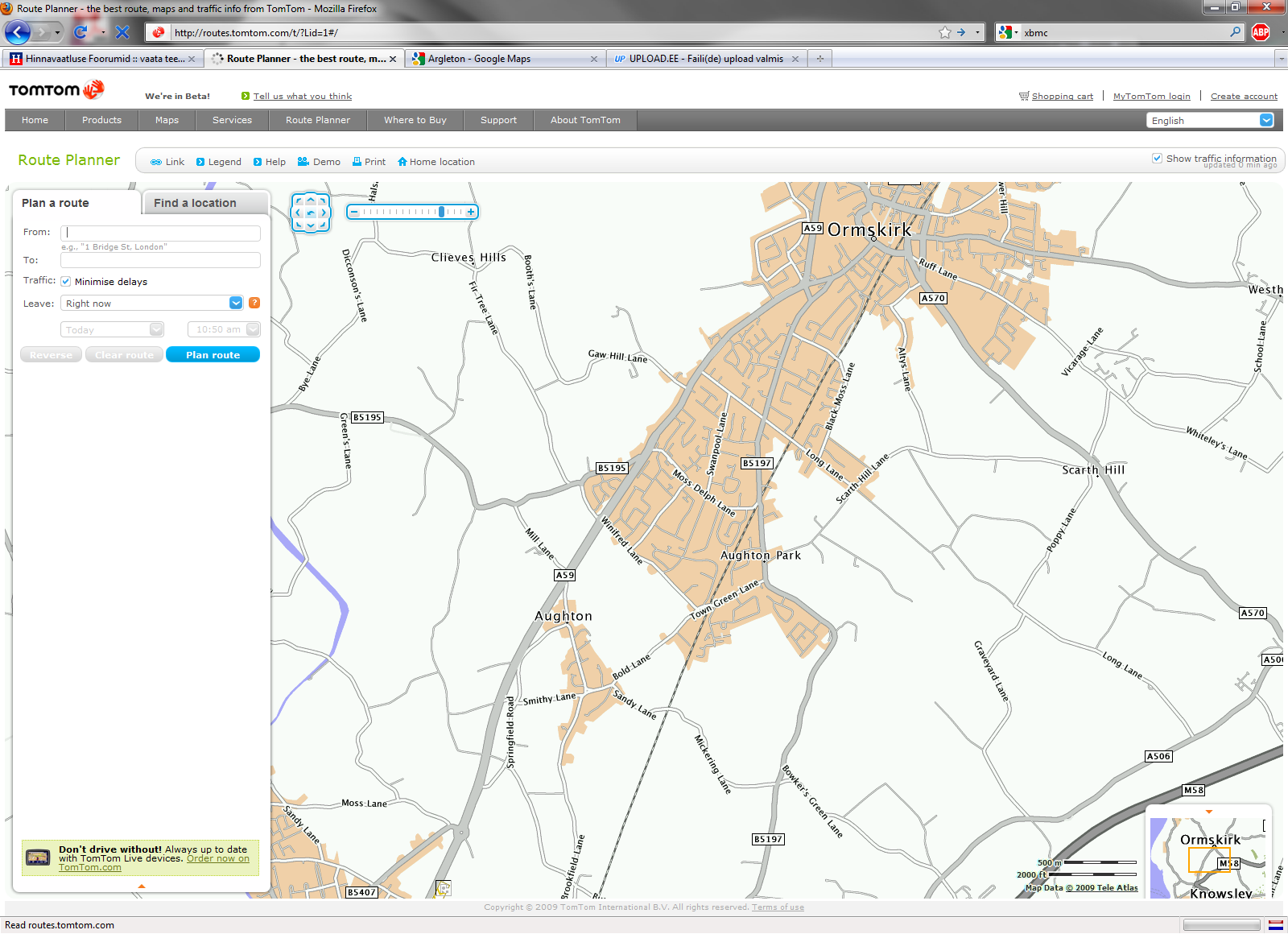Click the Print toolbar link

click(x=369, y=162)
